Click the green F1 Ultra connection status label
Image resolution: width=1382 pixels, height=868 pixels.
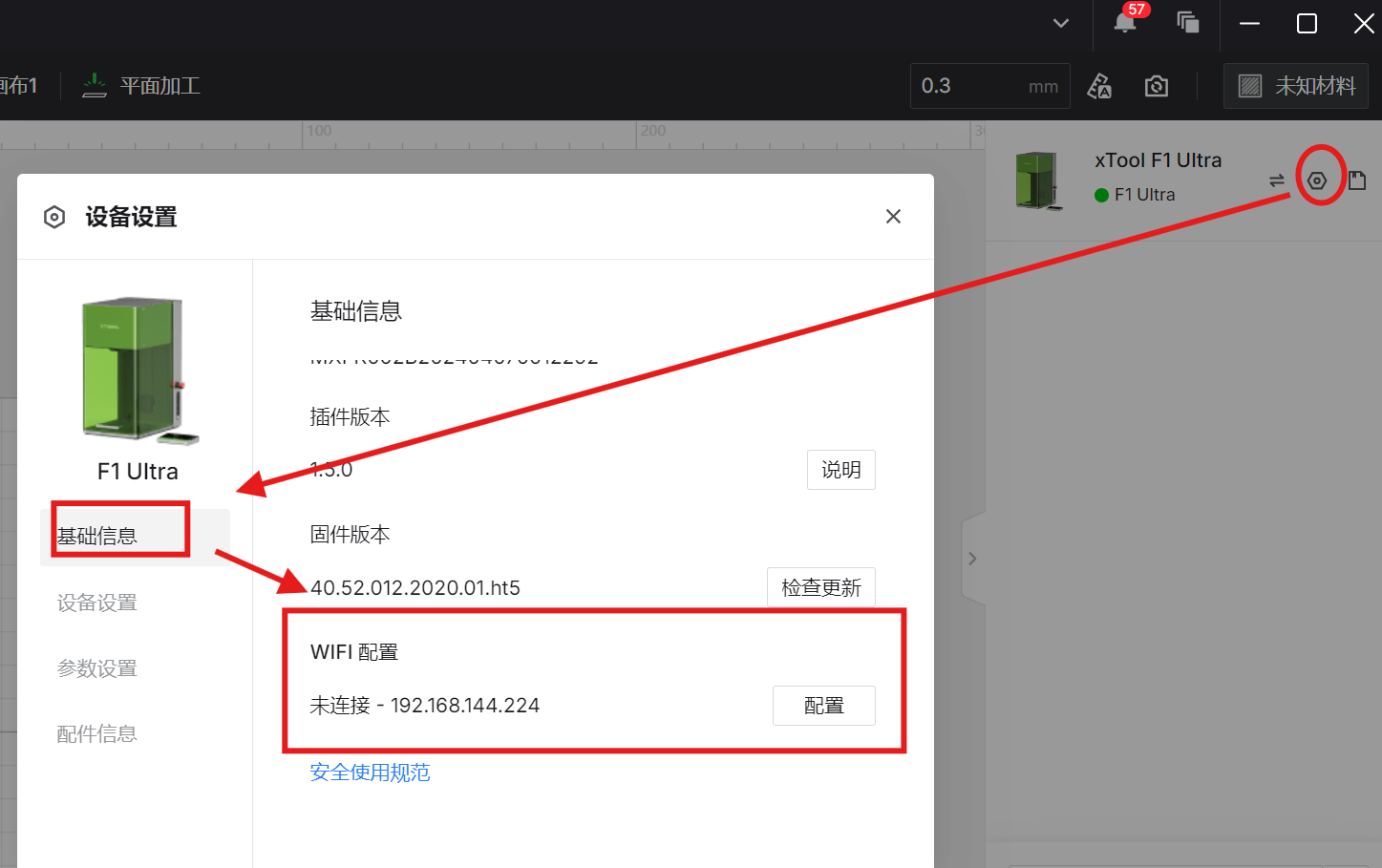[x=1135, y=195]
